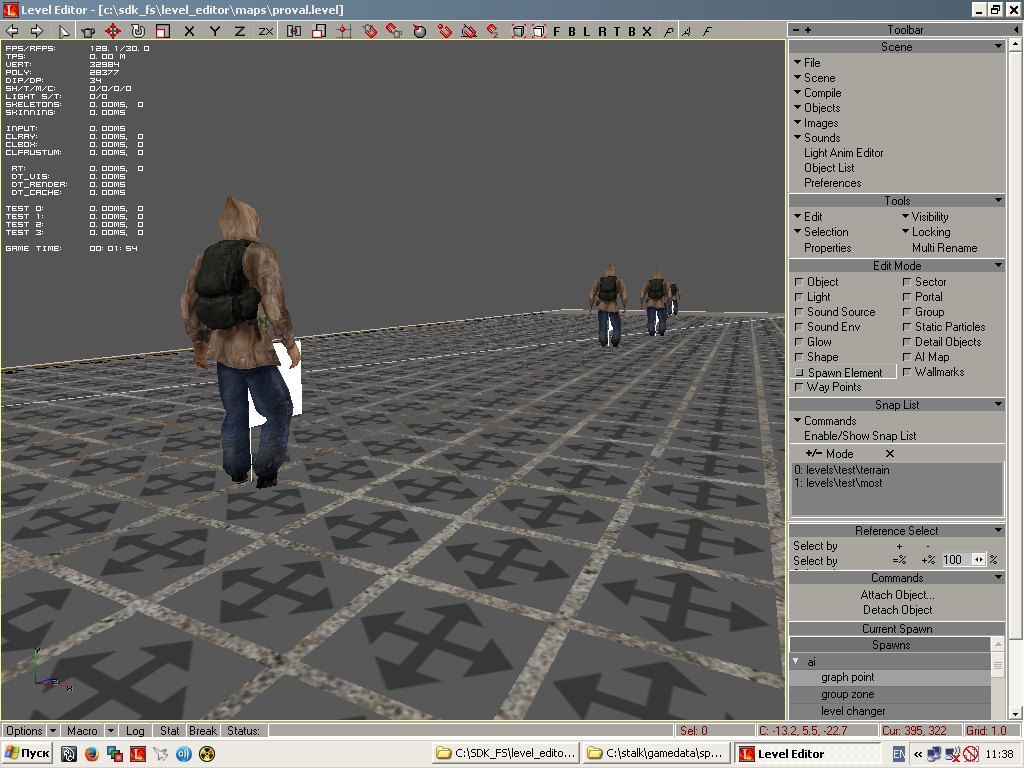This screenshot has width=1024, height=768.
Task: Click the select-by percent value field
Action: [957, 560]
